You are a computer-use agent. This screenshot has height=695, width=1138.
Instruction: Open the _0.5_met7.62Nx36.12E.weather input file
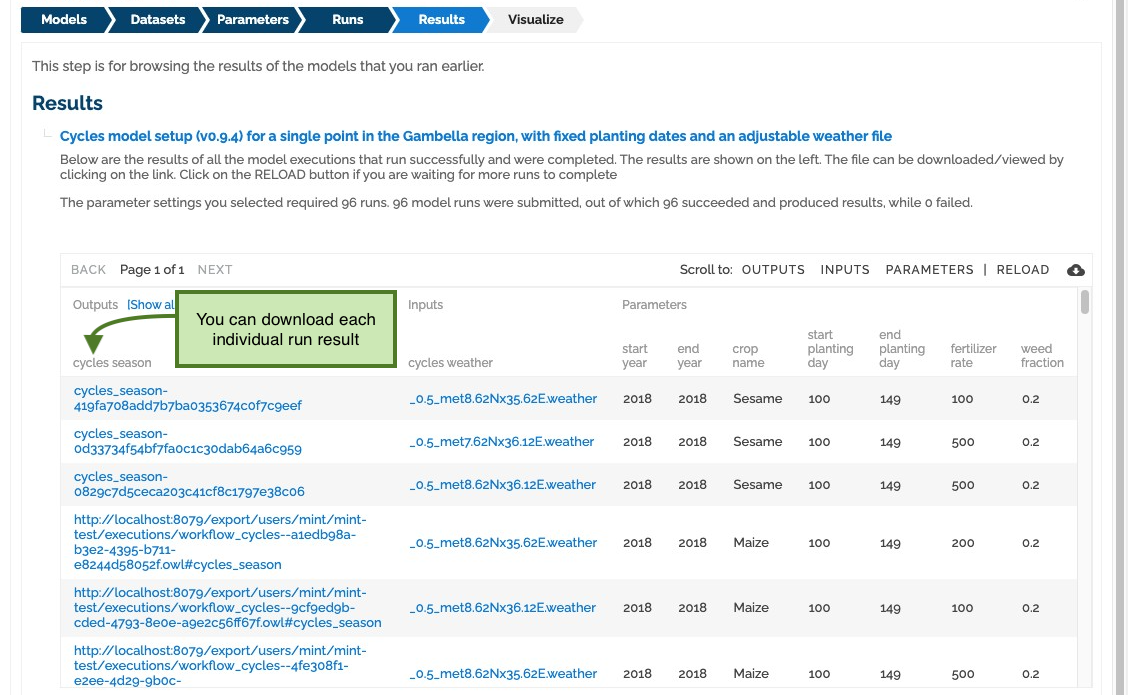[502, 441]
